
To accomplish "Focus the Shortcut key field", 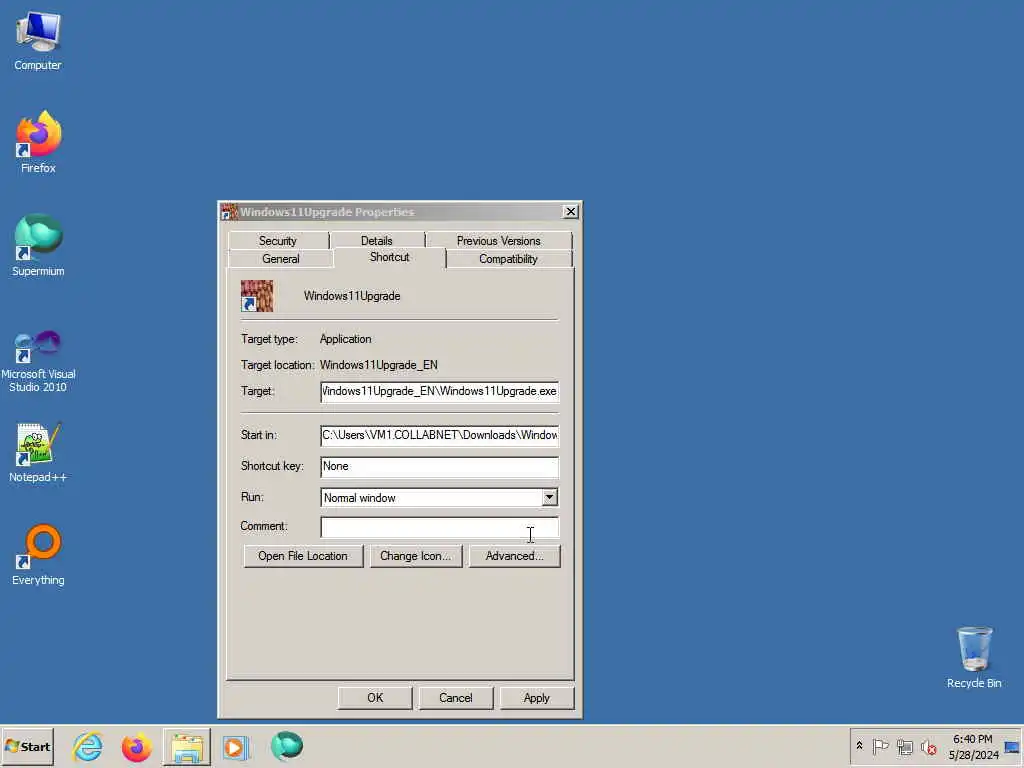I will coord(440,466).
